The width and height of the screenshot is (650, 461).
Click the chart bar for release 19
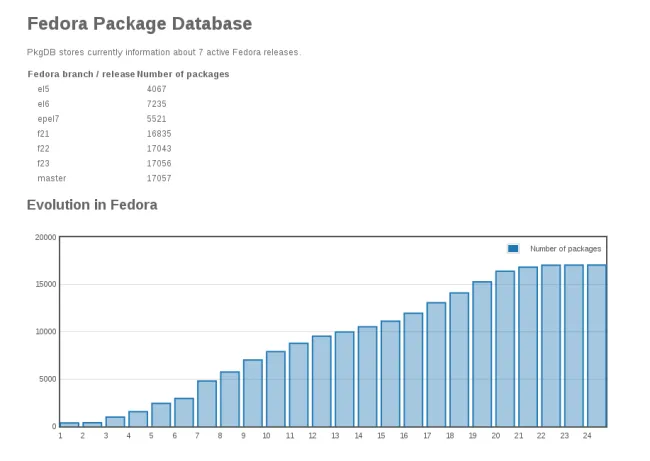click(482, 354)
